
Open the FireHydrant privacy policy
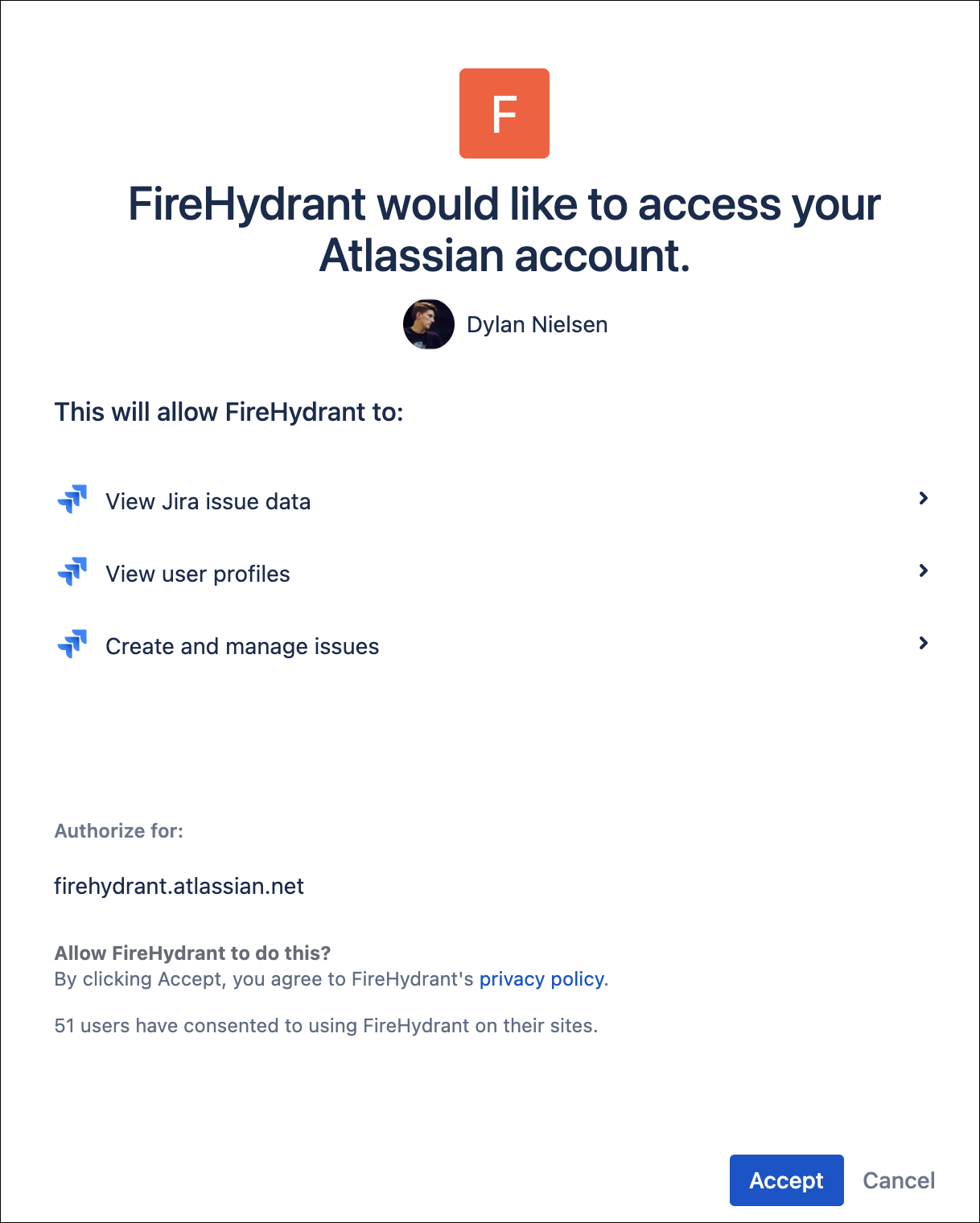(541, 979)
